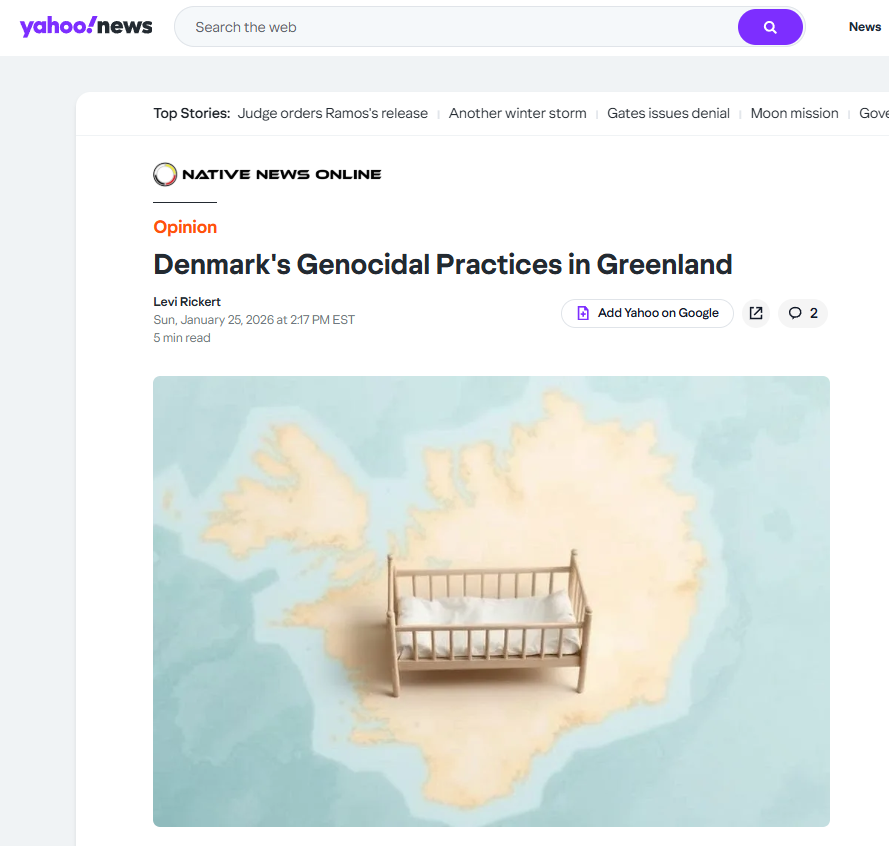Click inside the Search the web field
889x846 pixels.
[400, 27]
